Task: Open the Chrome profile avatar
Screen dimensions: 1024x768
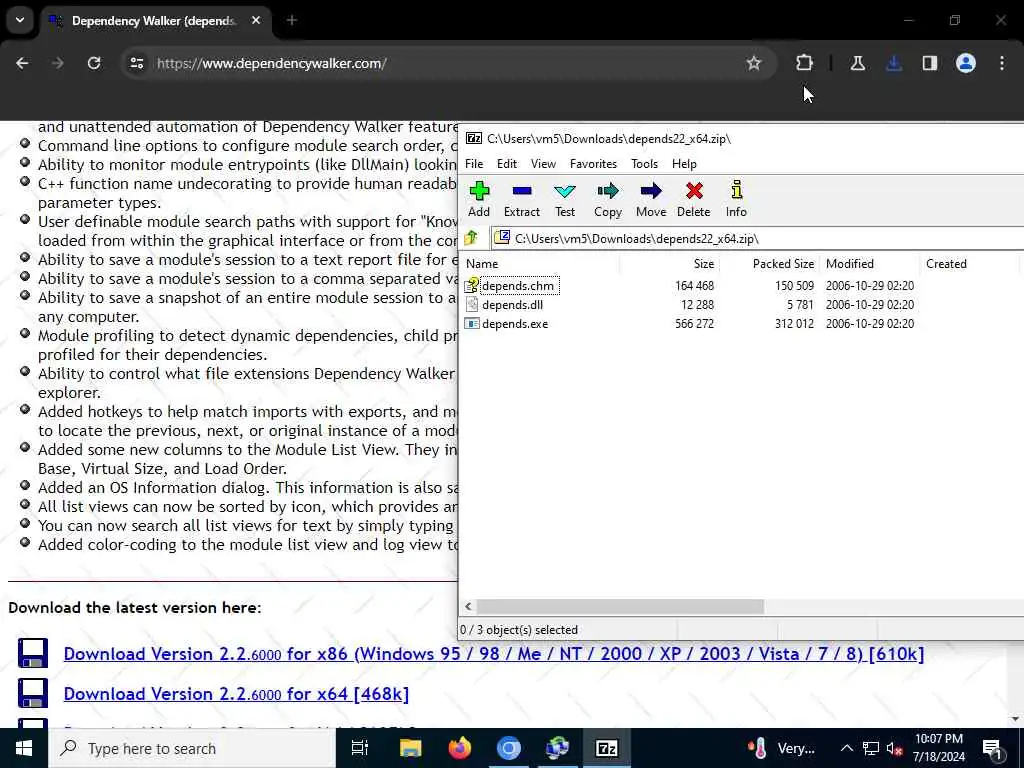Action: [965, 63]
